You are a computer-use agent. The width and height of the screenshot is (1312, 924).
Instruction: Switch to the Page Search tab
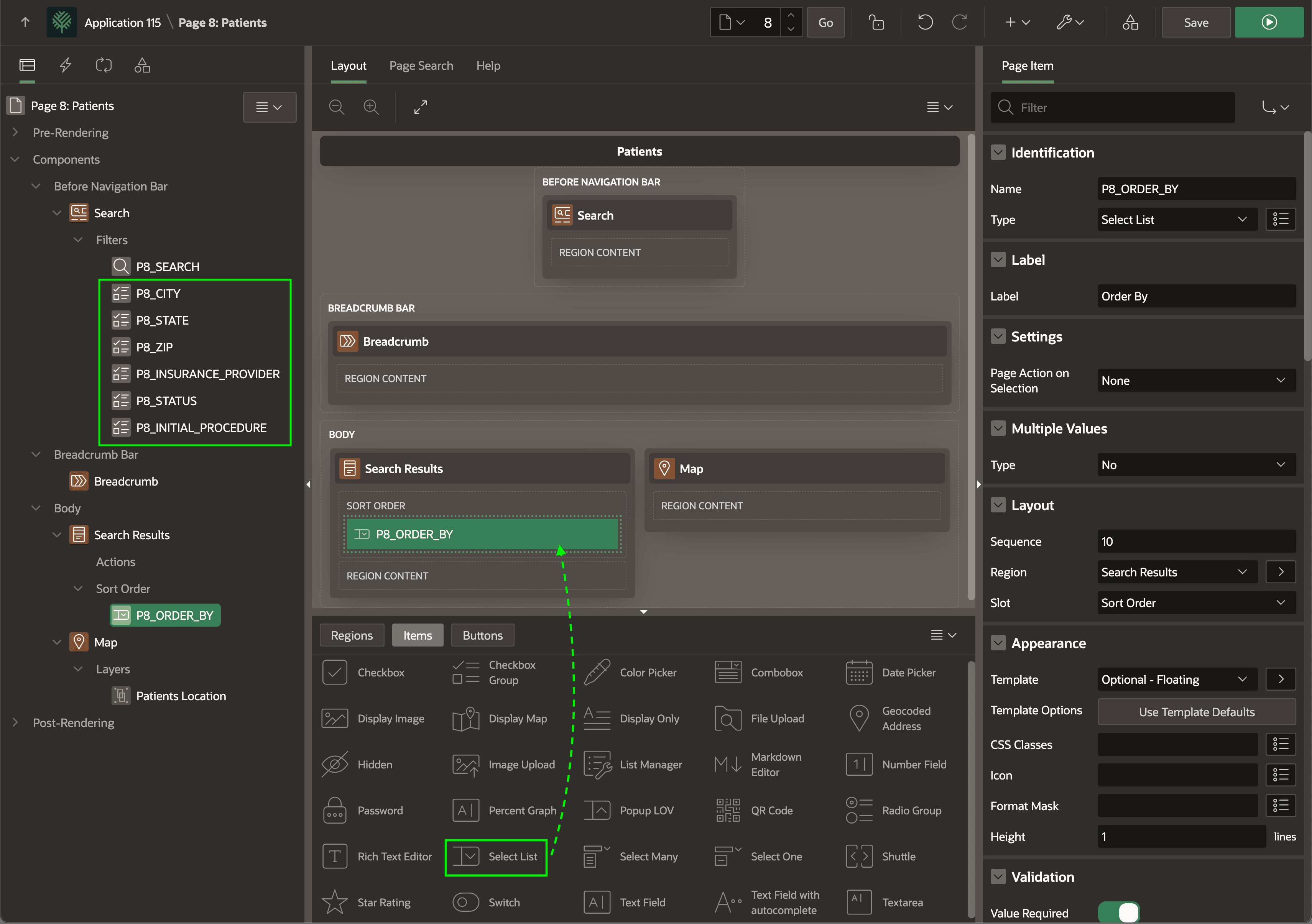pos(421,66)
